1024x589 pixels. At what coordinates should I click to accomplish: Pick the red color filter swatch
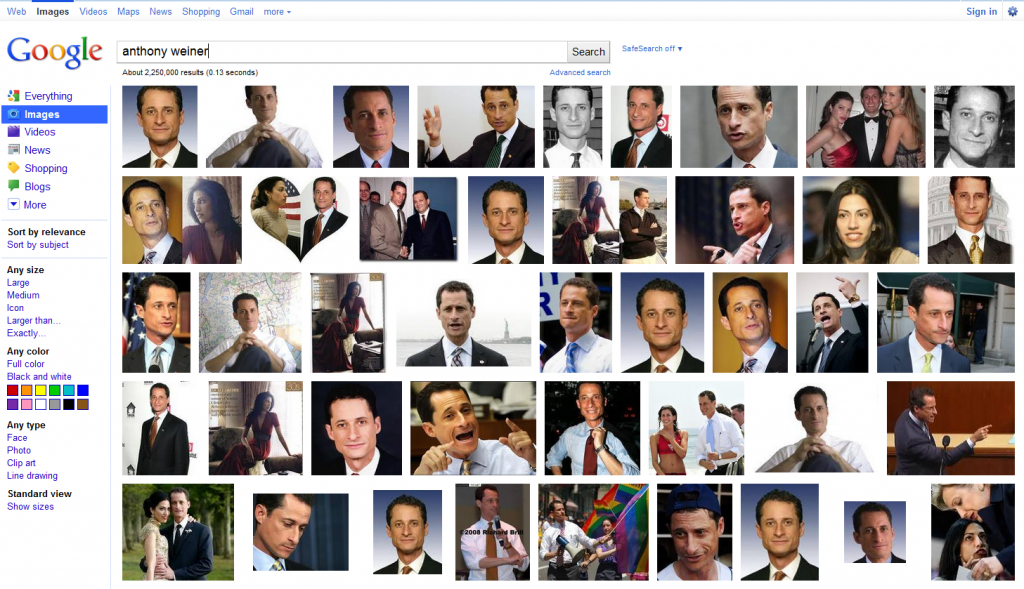13,390
